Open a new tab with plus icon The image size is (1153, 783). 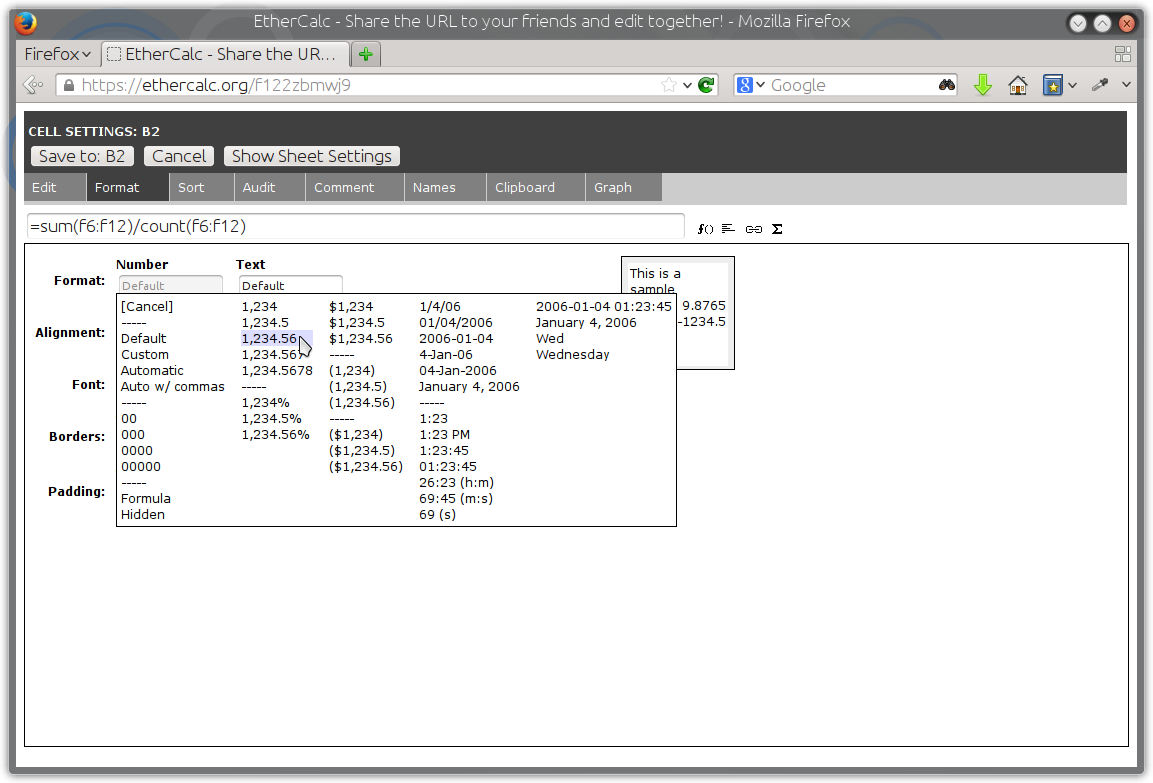click(x=366, y=54)
